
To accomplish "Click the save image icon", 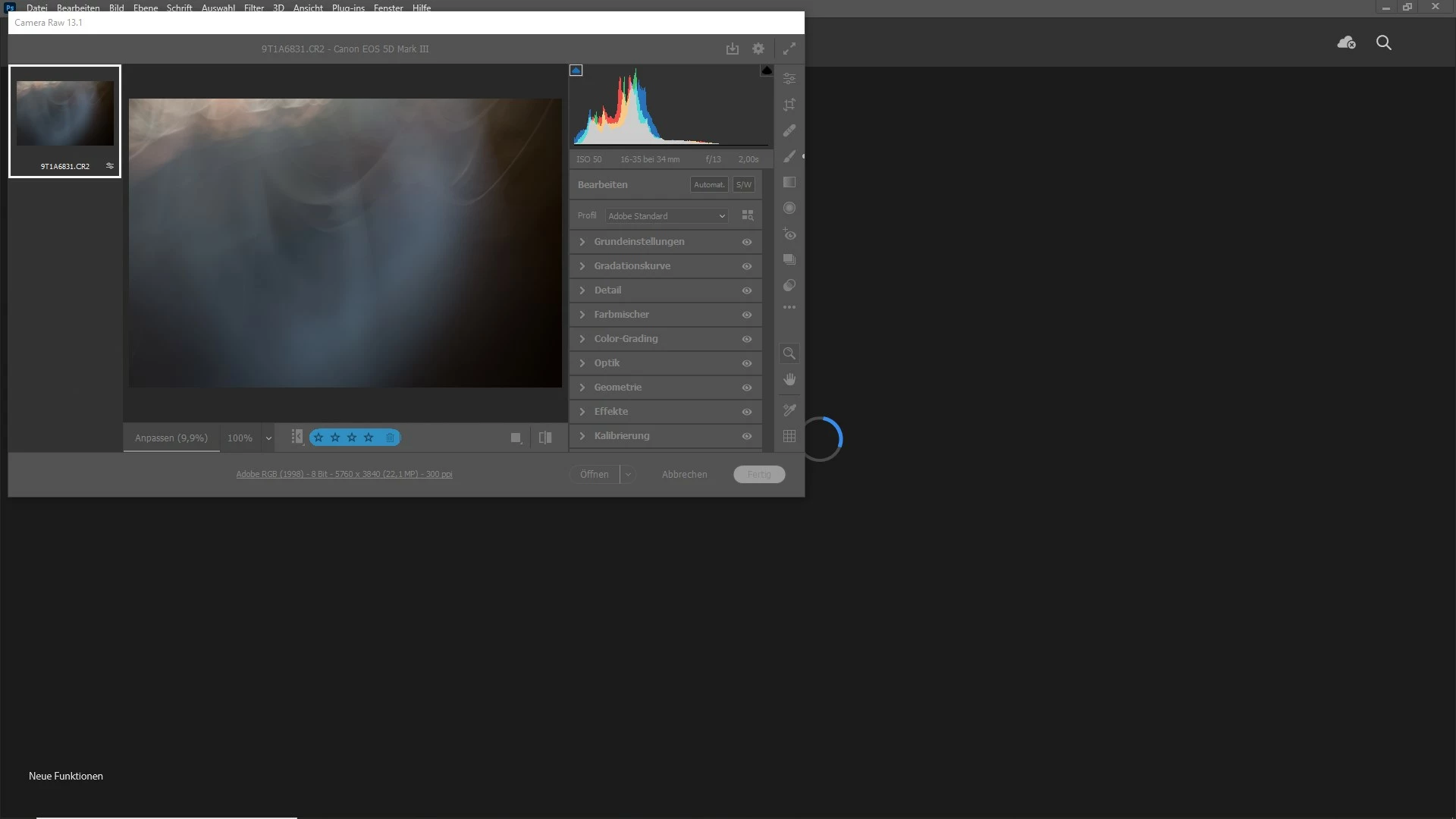I will (732, 49).
